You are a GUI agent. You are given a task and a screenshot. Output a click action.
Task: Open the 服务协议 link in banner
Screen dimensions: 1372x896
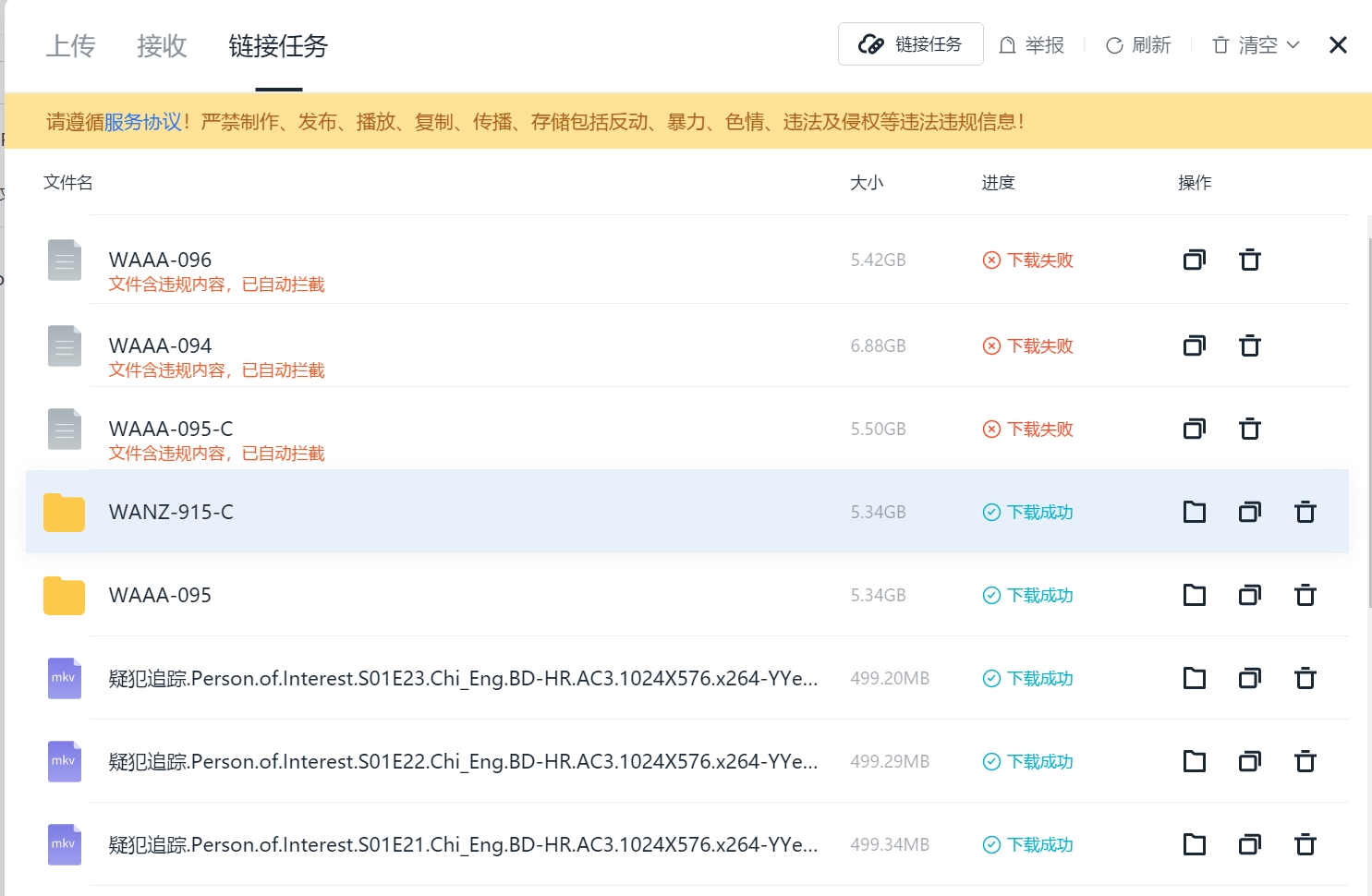tap(143, 121)
